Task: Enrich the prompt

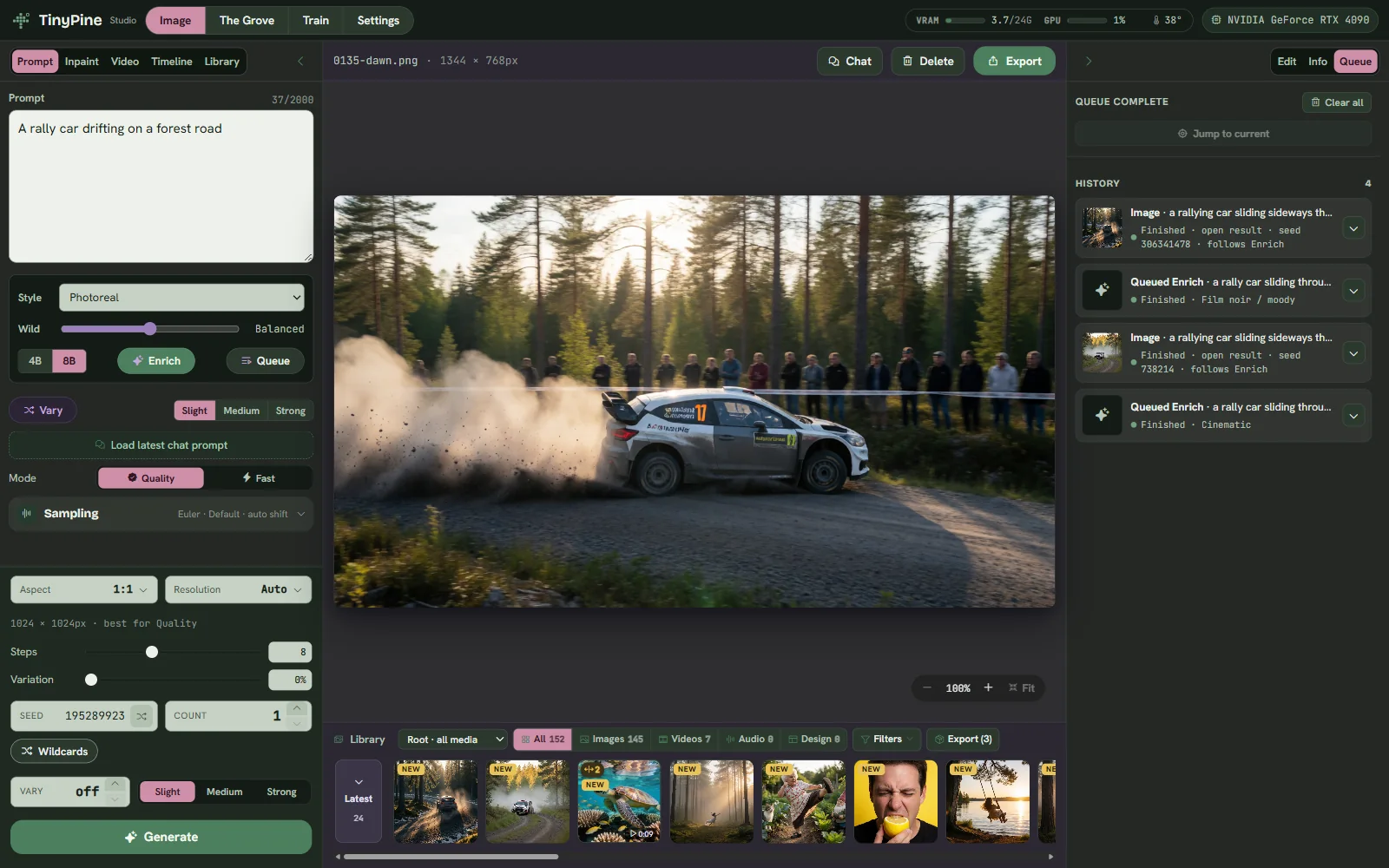Action: click(156, 361)
